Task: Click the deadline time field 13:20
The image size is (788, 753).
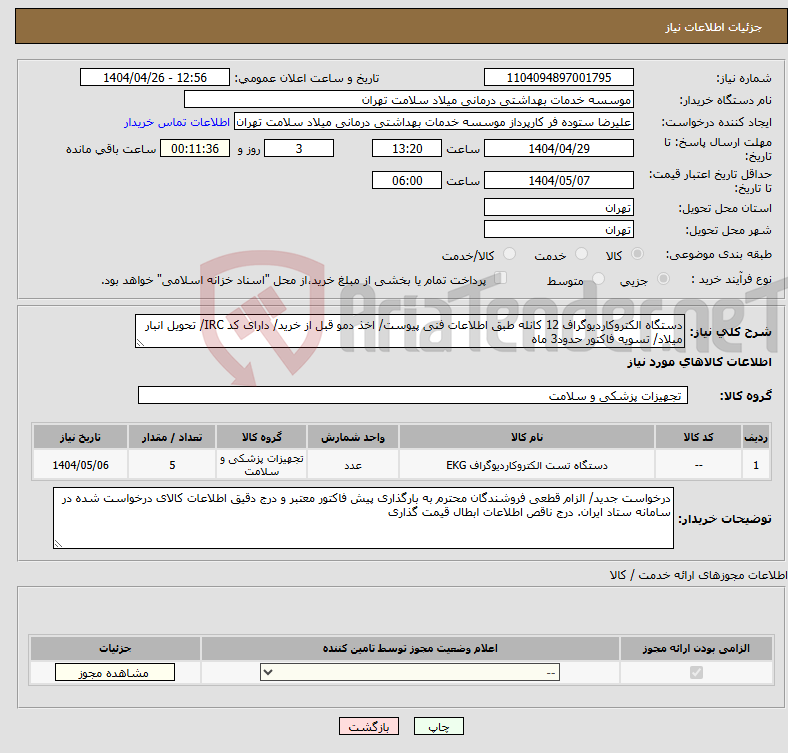Action: tap(407, 148)
